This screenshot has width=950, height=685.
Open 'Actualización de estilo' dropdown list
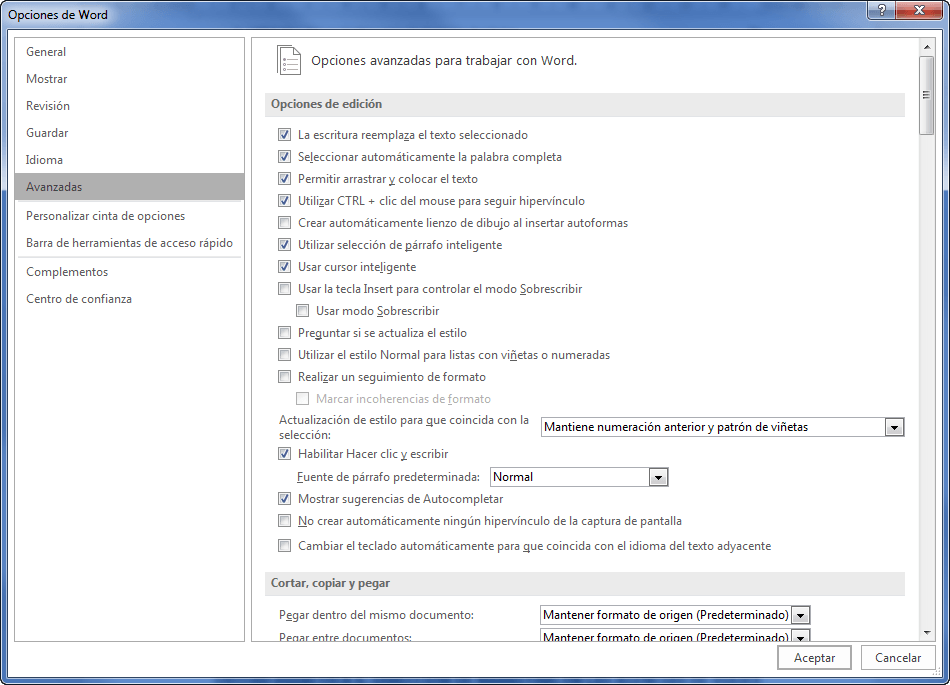click(x=894, y=427)
